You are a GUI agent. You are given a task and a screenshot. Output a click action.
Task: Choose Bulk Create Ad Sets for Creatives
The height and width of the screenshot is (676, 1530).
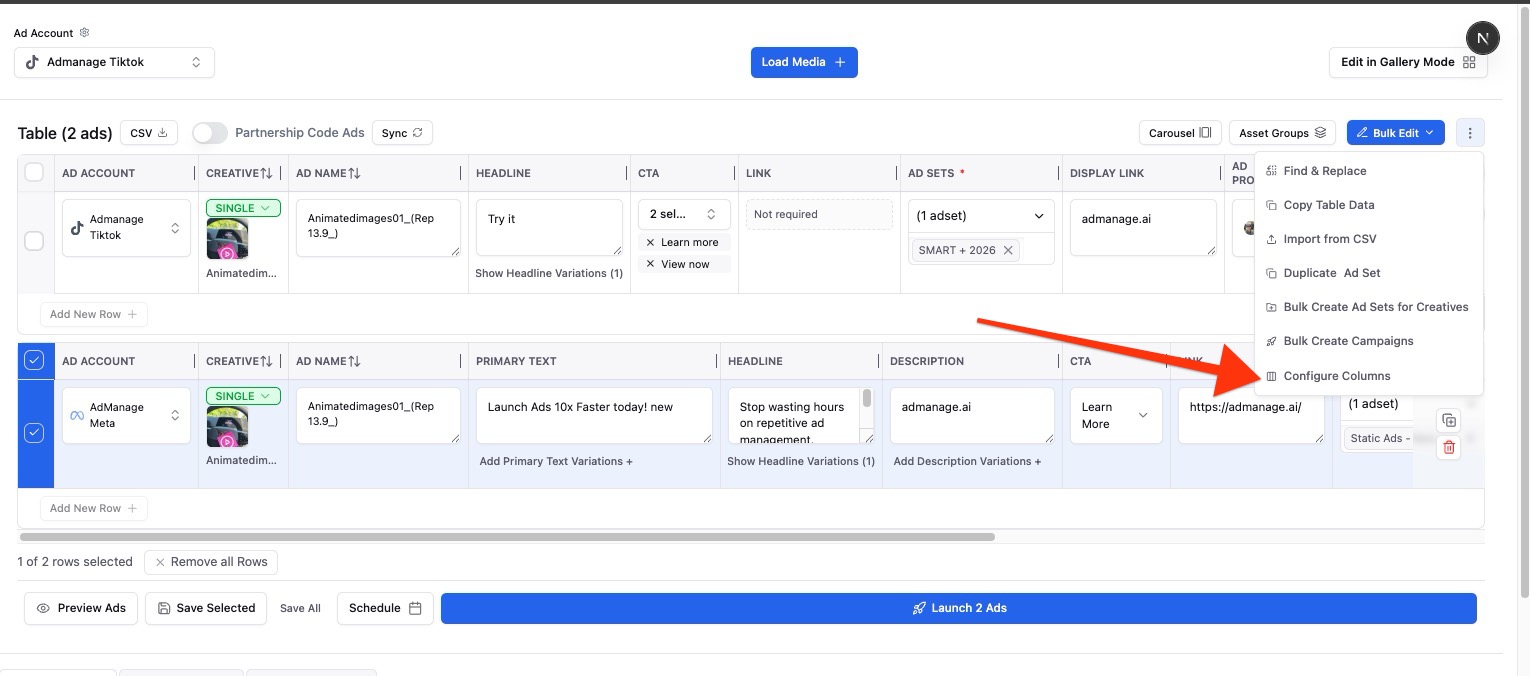[x=1369, y=307]
